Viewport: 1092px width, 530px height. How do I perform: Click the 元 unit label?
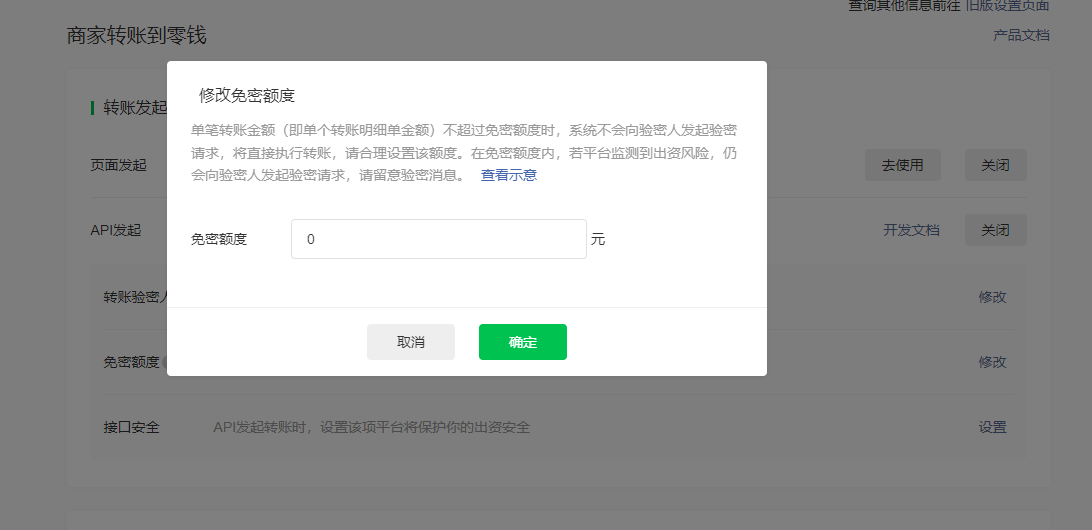click(x=598, y=240)
